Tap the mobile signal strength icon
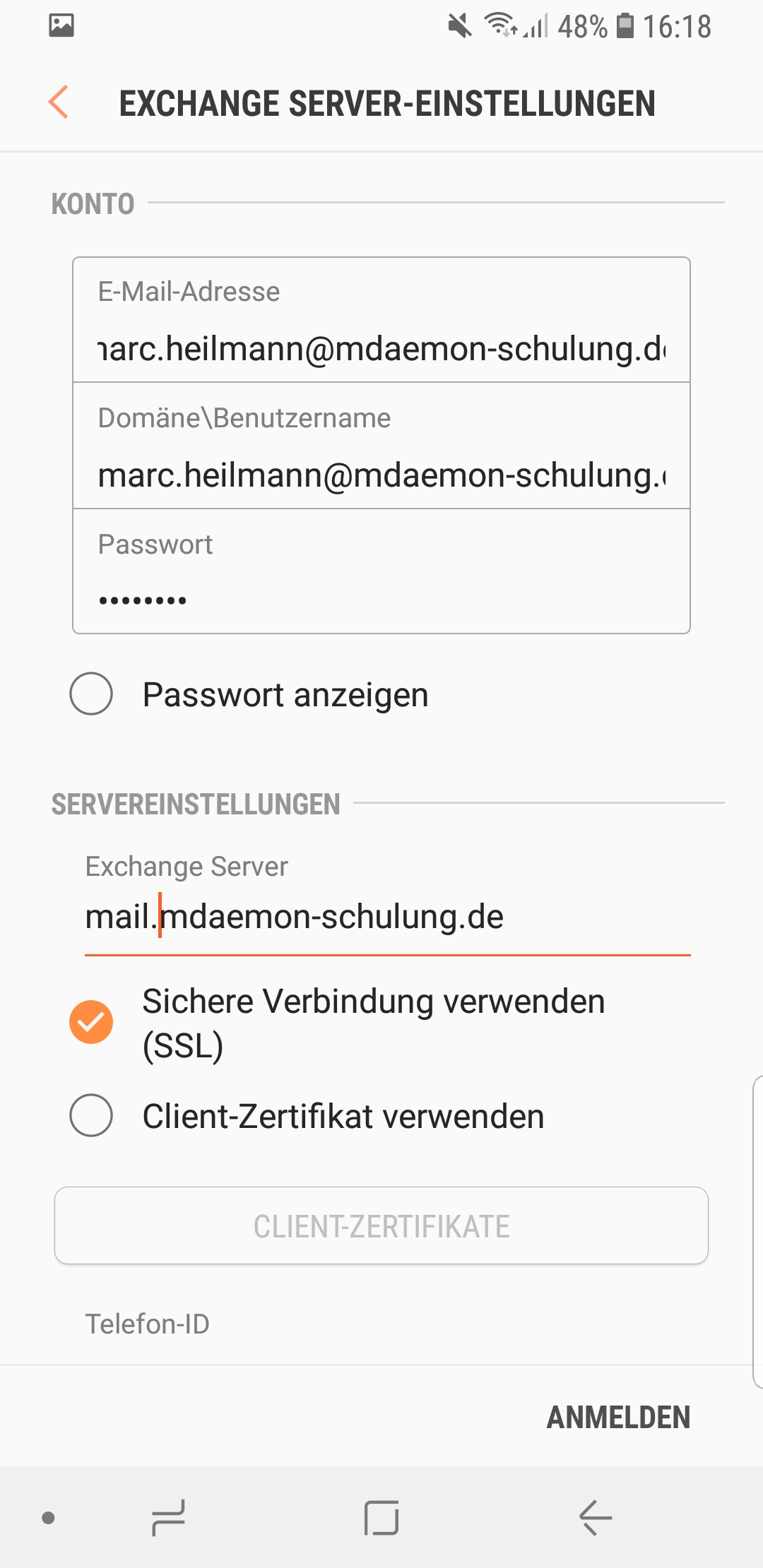The width and height of the screenshot is (763, 1568). coord(537,27)
